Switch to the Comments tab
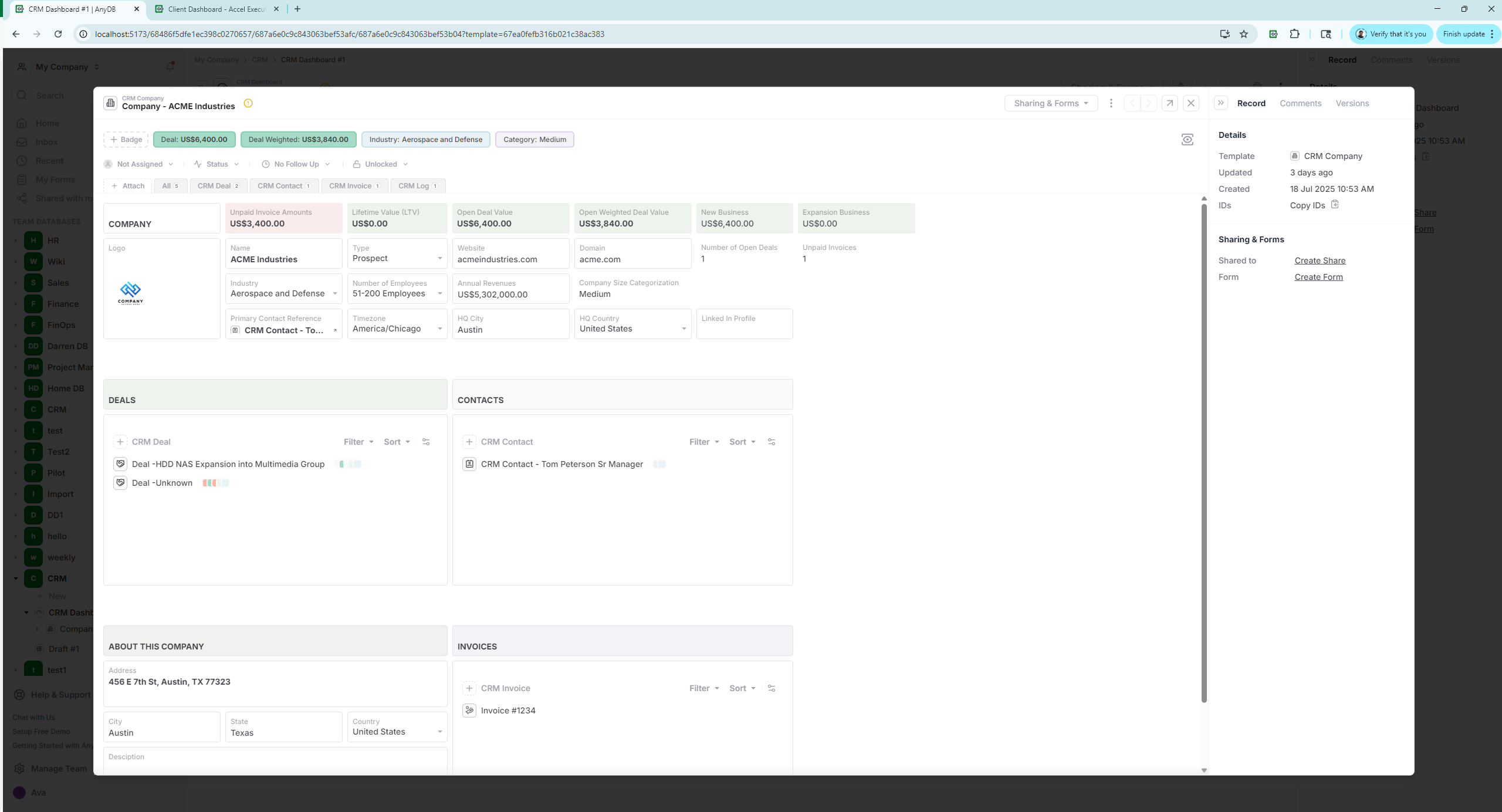The height and width of the screenshot is (812, 1502). [x=1300, y=103]
